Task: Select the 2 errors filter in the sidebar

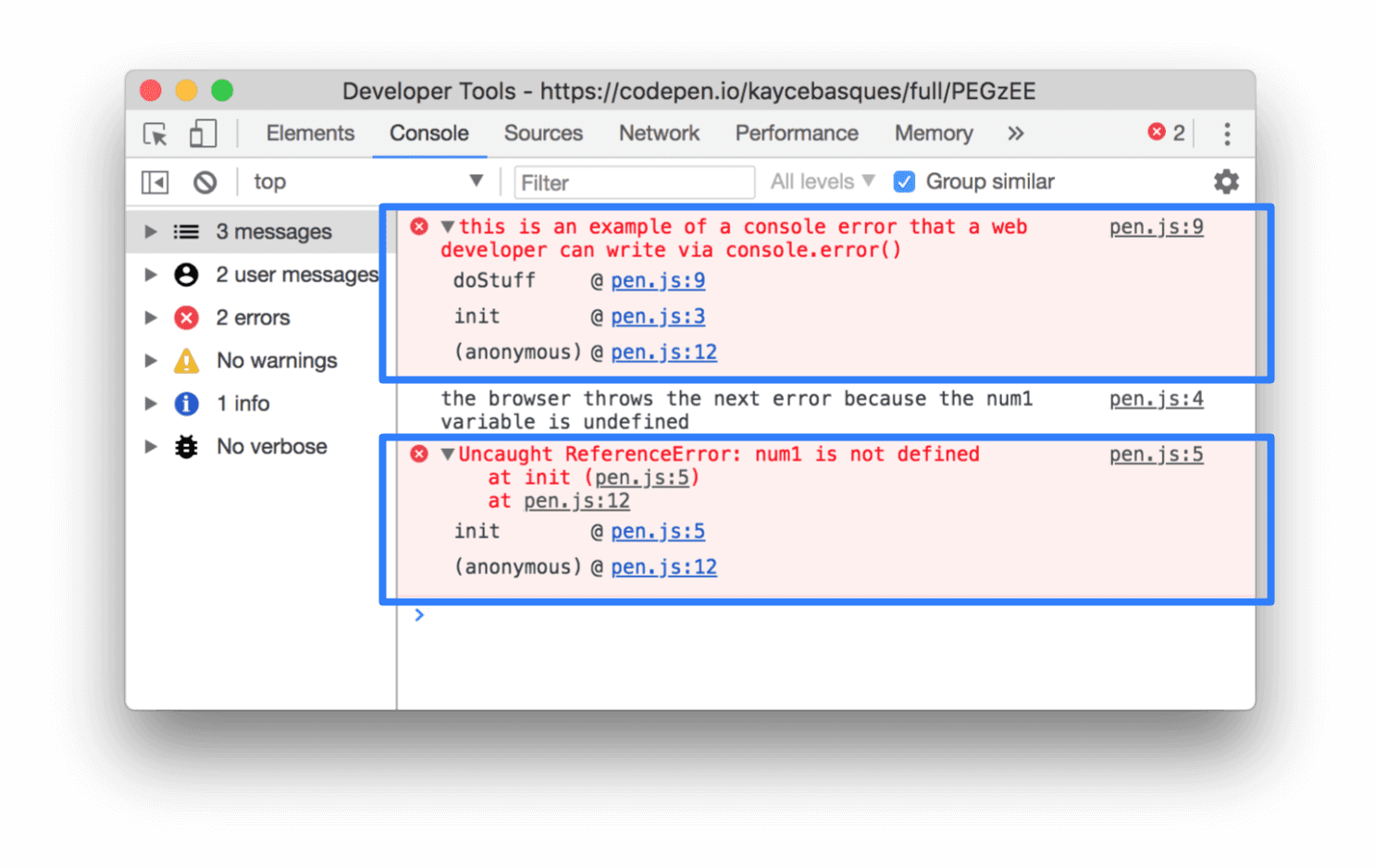Action: tap(254, 317)
